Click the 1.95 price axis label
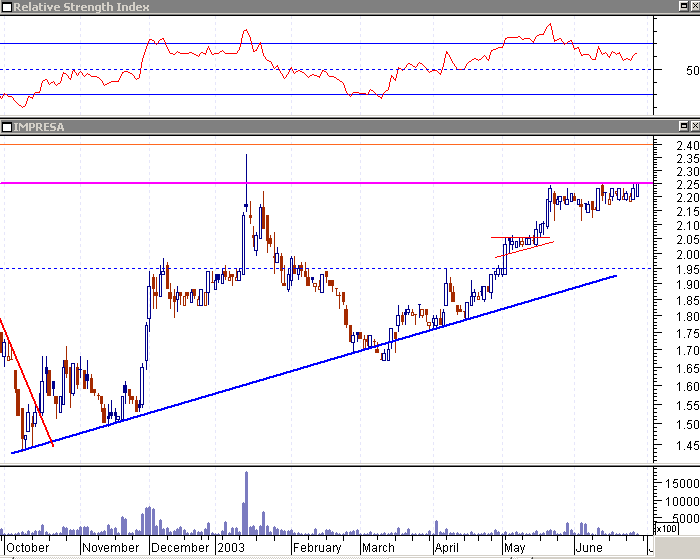The image size is (700, 559). (x=688, y=270)
